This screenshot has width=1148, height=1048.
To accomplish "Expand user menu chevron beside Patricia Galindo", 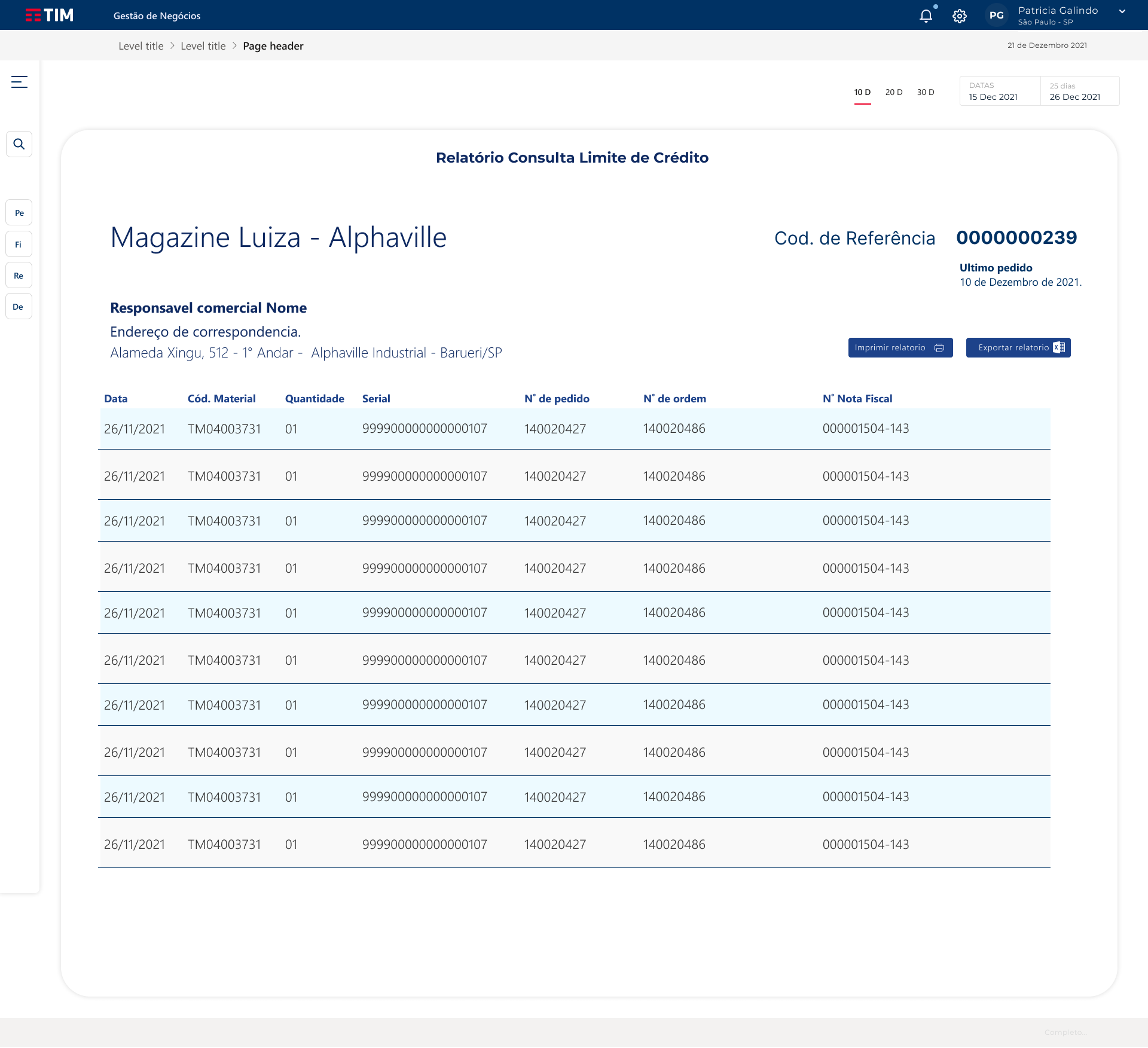I will click(x=1122, y=11).
